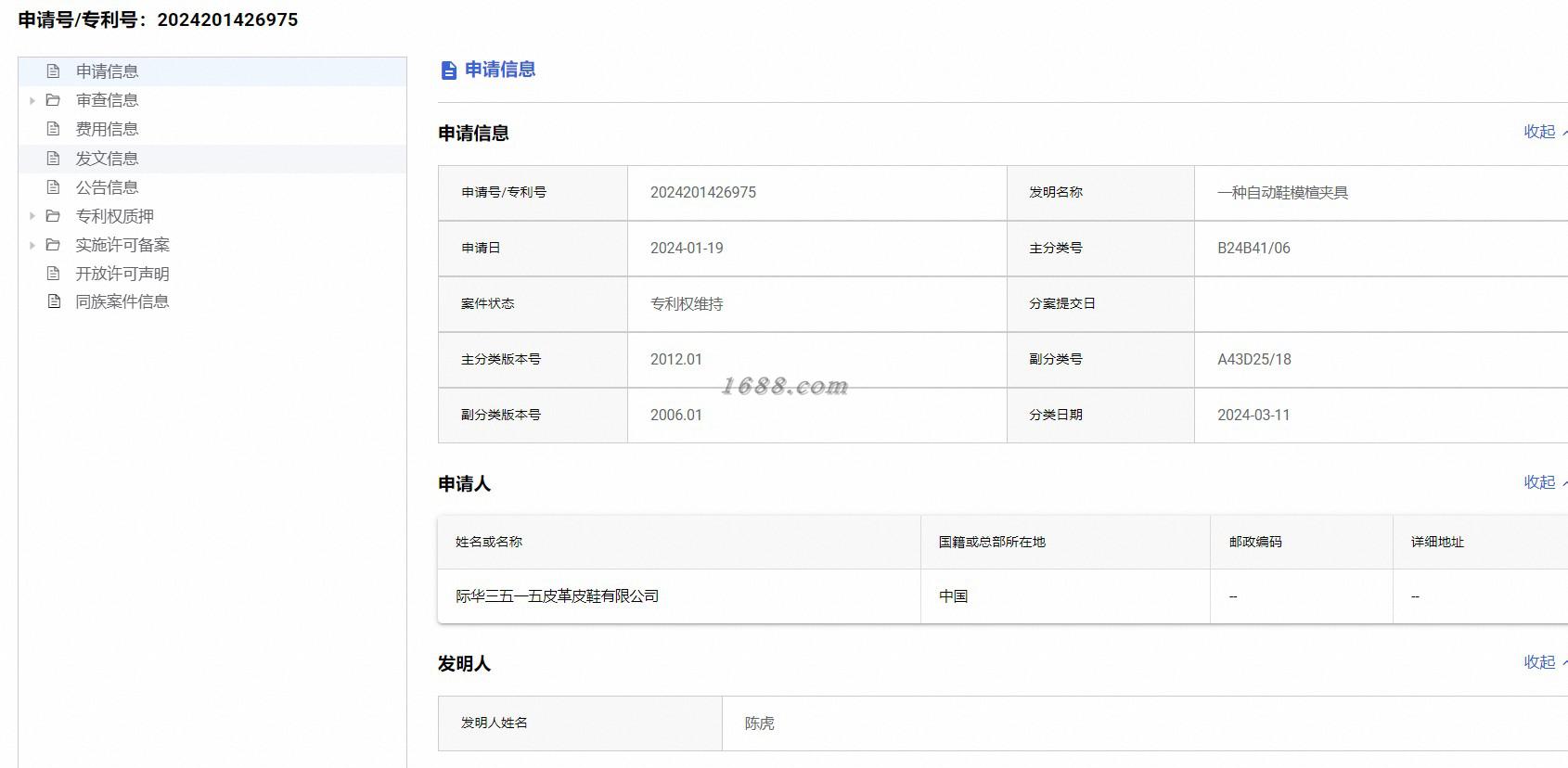
Task: Click main classification value B24B41/06
Action: [x=1253, y=249]
